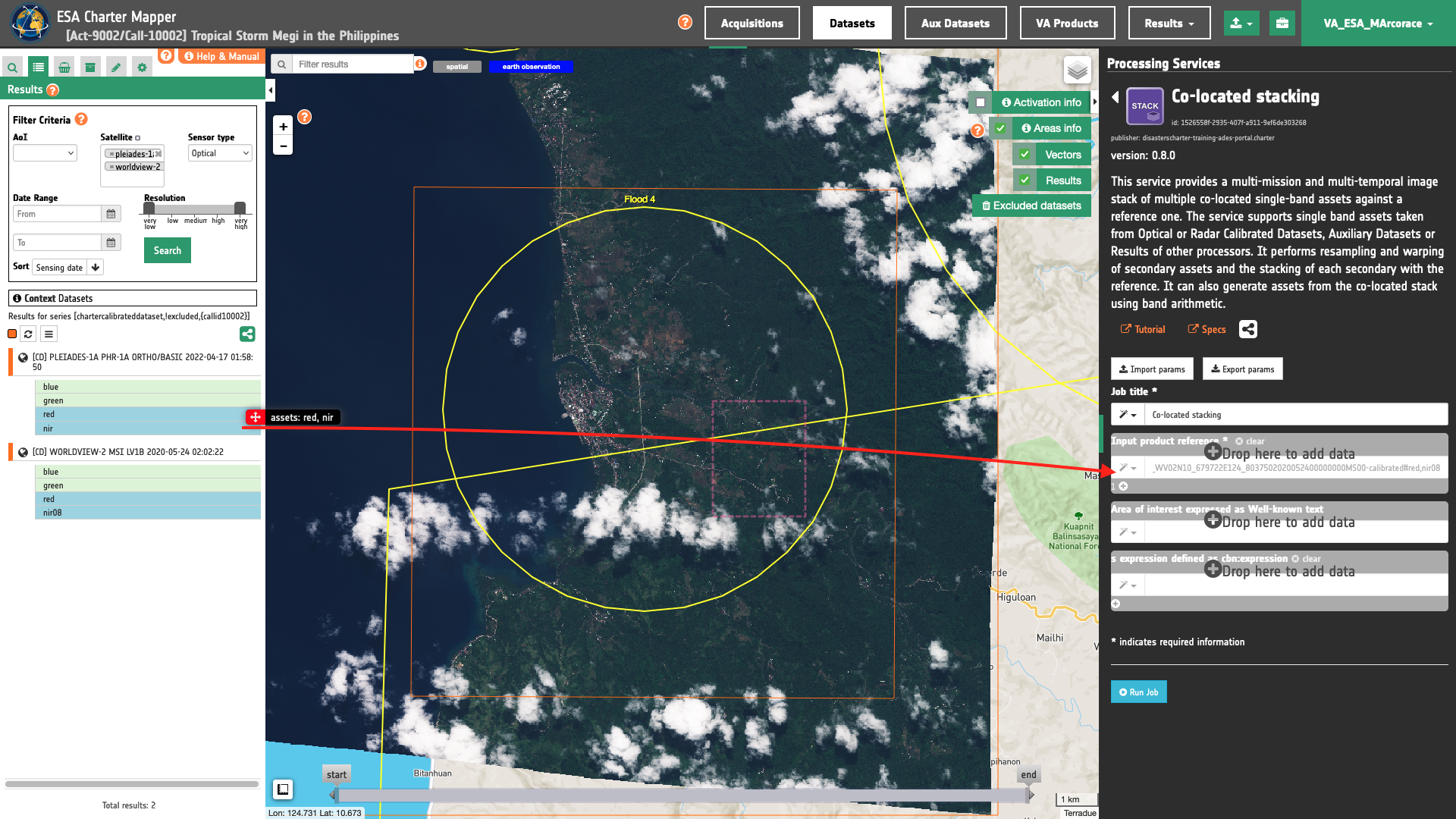Viewport: 1456px width, 819px height.
Task: Open the Job title wand dropdown
Action: [1128, 415]
